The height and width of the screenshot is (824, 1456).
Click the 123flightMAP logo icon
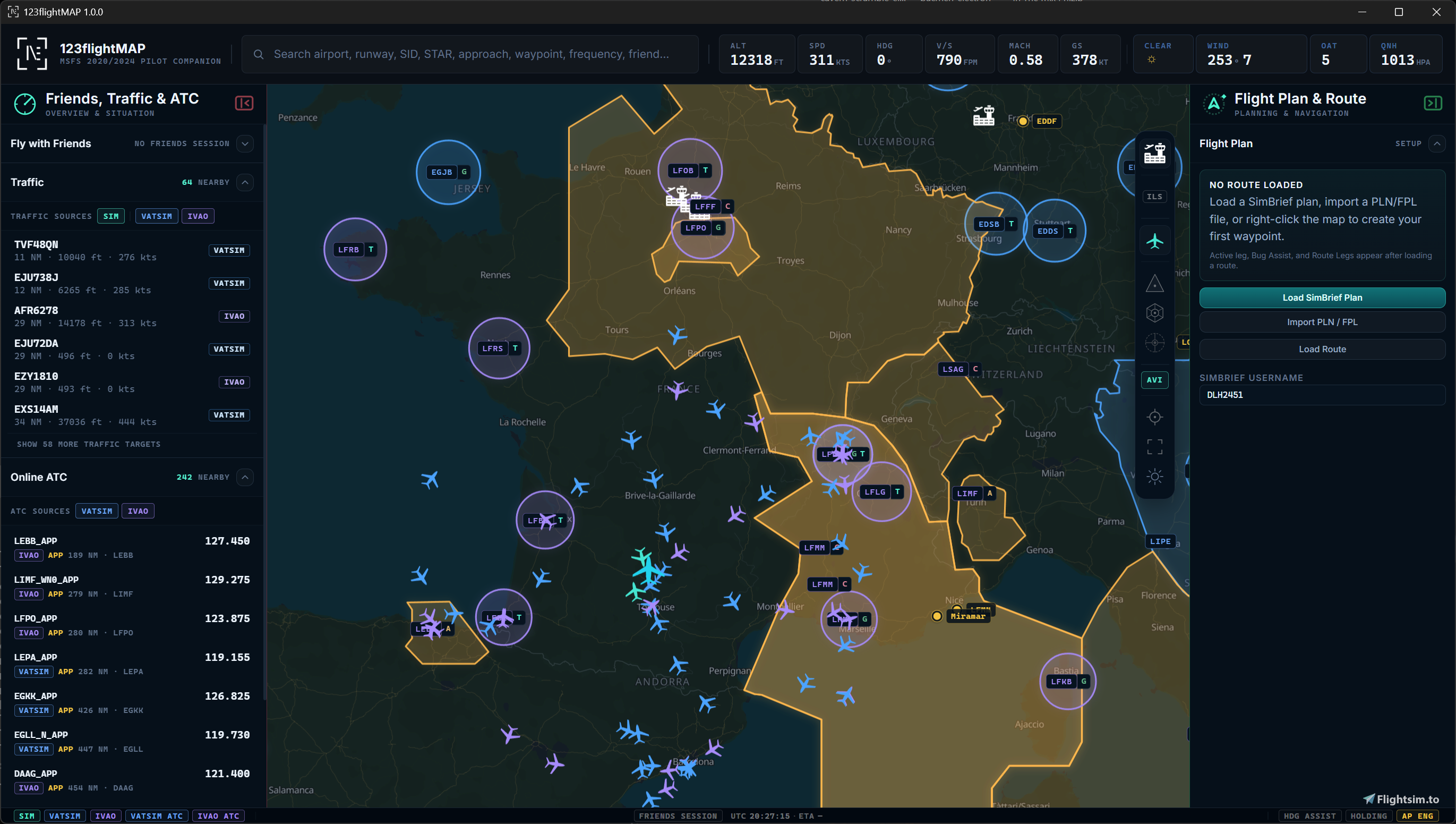tap(32, 54)
